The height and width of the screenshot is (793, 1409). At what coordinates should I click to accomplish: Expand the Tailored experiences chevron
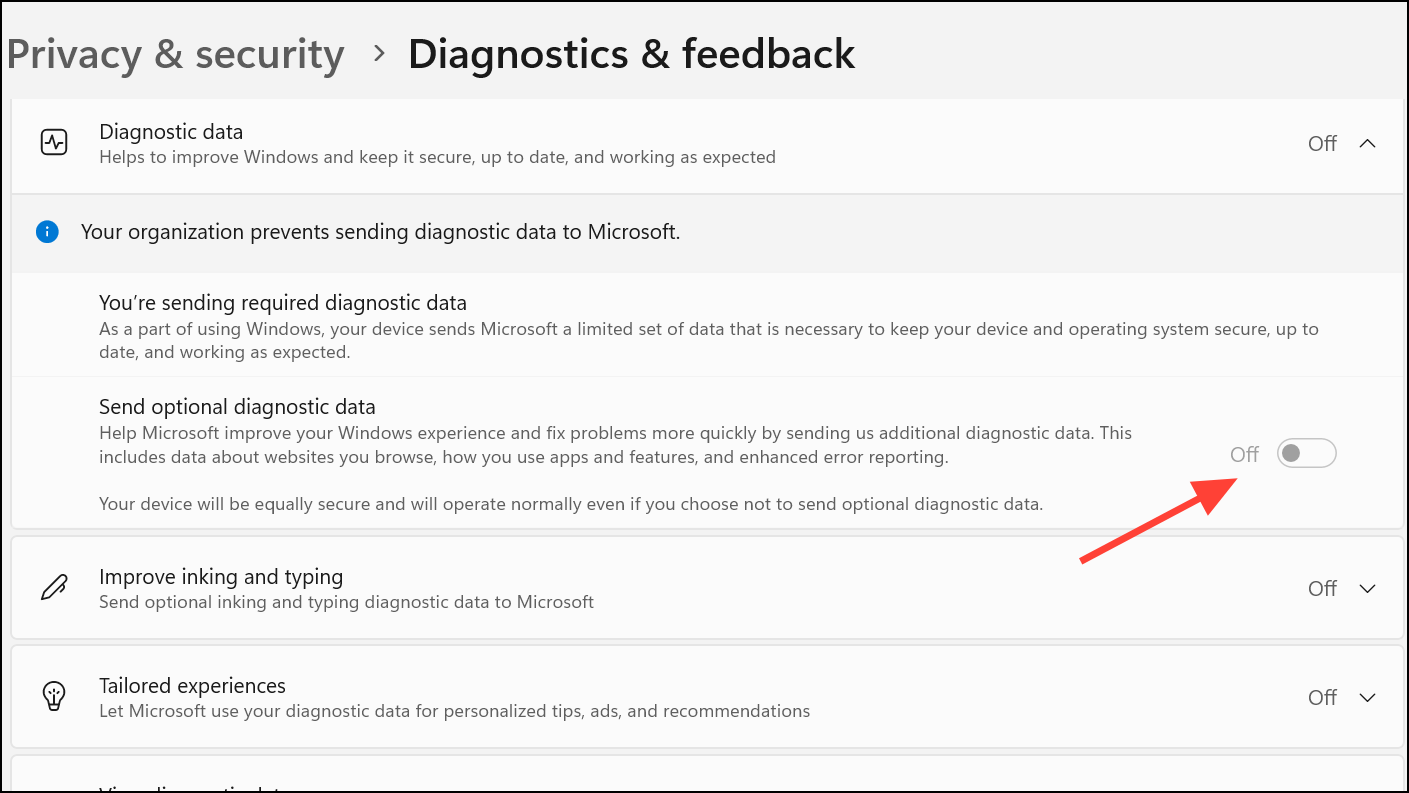pos(1368,697)
